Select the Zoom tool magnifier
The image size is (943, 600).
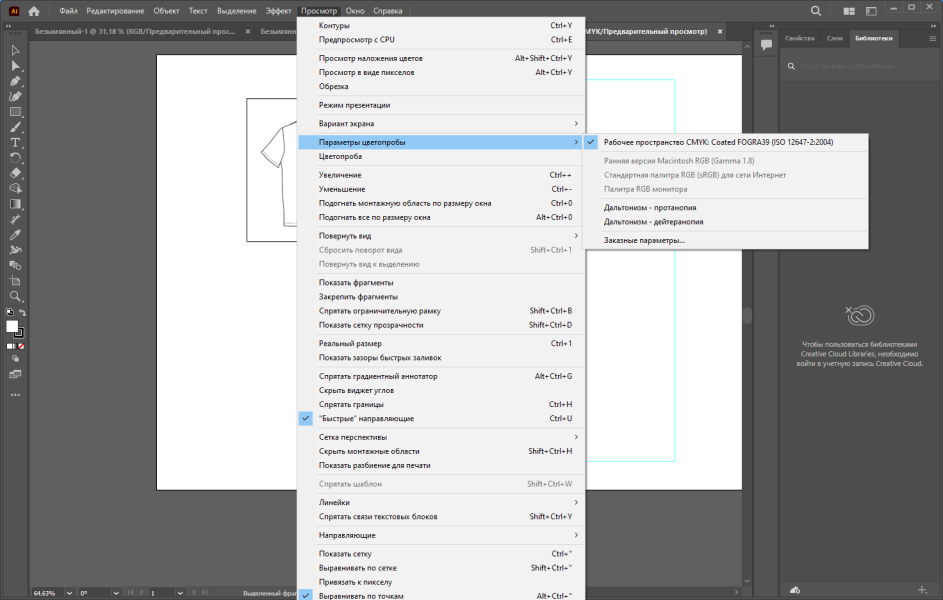coord(15,296)
